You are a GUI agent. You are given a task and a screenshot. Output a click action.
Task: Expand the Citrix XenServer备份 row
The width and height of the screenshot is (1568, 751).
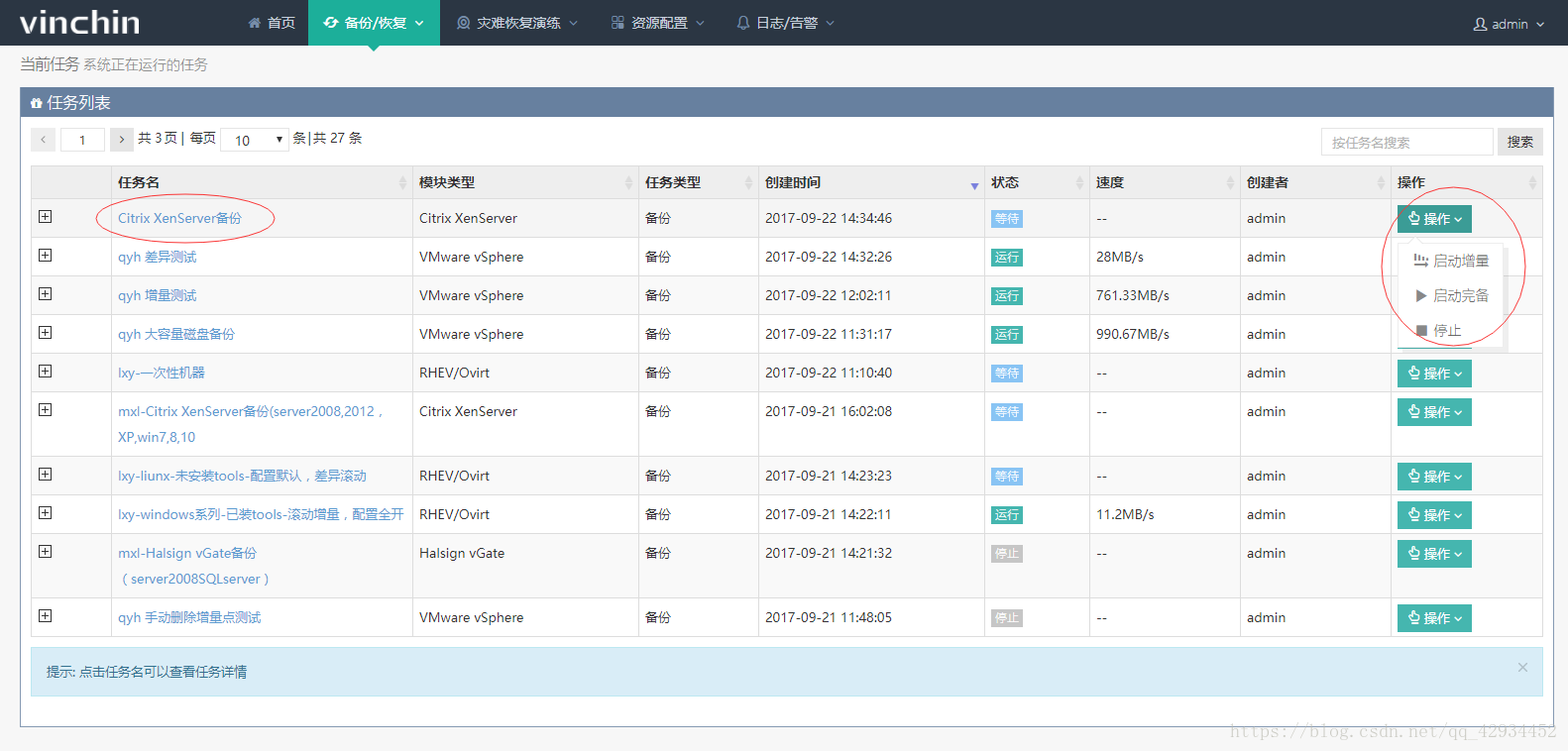(45, 217)
